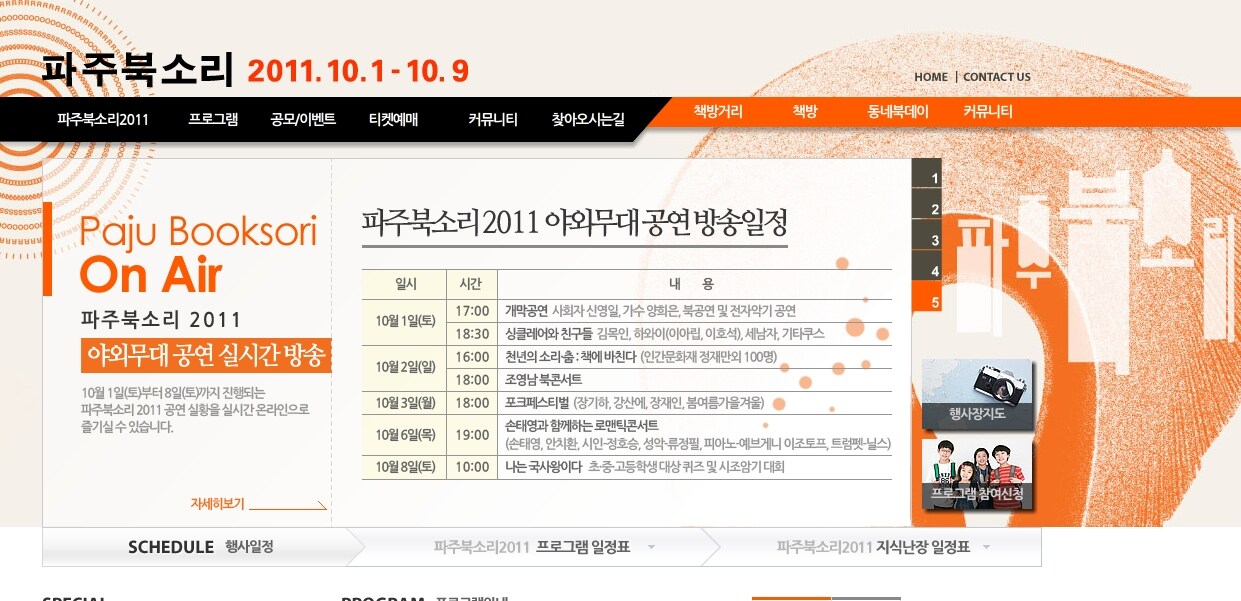This screenshot has height=601, width=1241.
Task: Click the 개막공연 schedule entry
Action: click(650, 310)
